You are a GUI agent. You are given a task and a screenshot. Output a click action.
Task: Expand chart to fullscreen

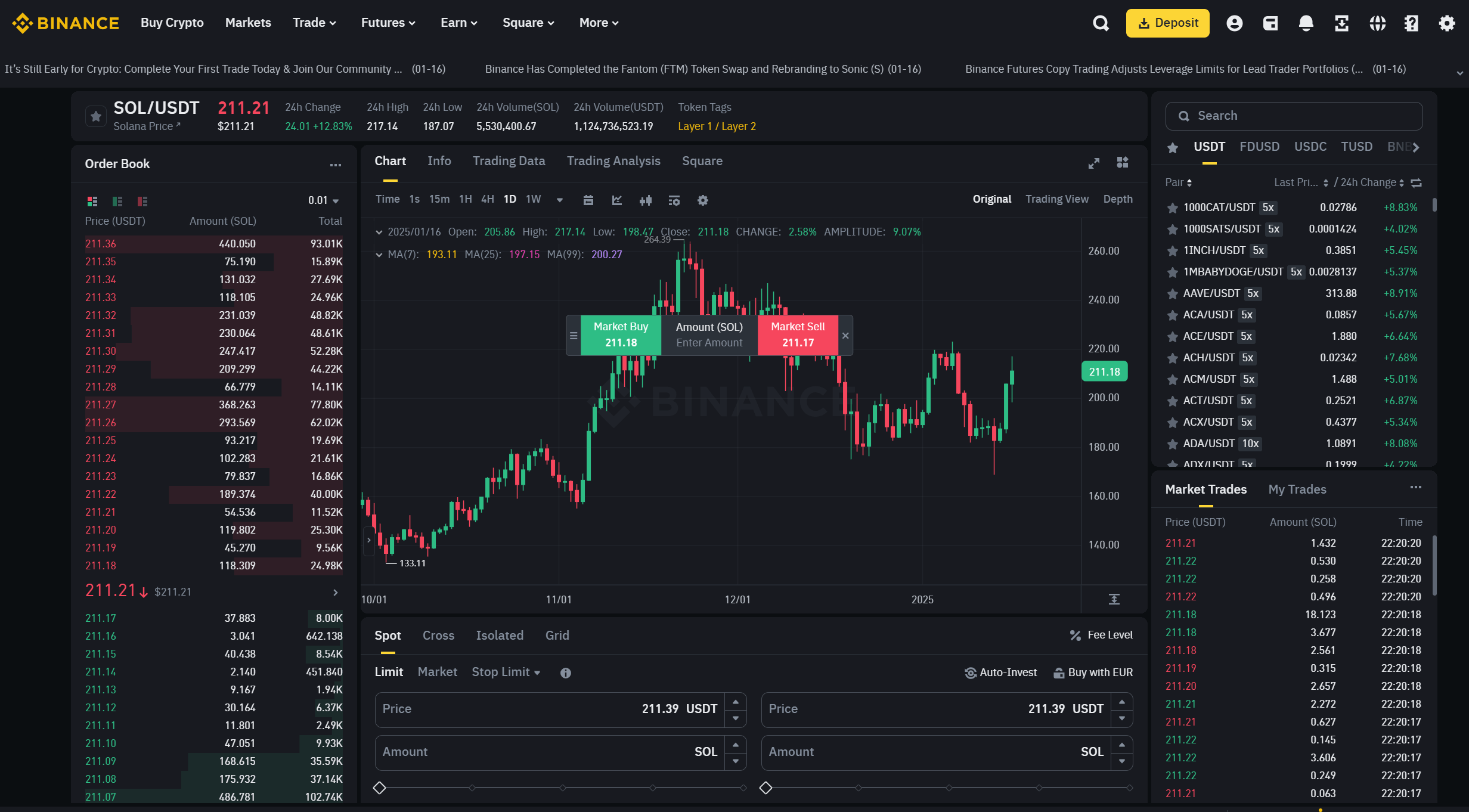click(x=1093, y=163)
